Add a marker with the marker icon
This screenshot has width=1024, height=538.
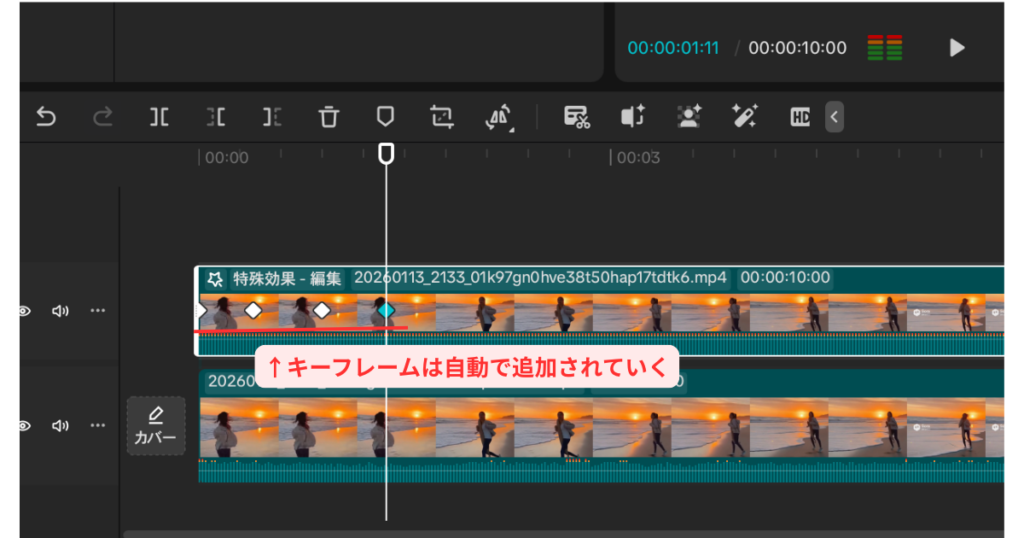click(x=385, y=117)
